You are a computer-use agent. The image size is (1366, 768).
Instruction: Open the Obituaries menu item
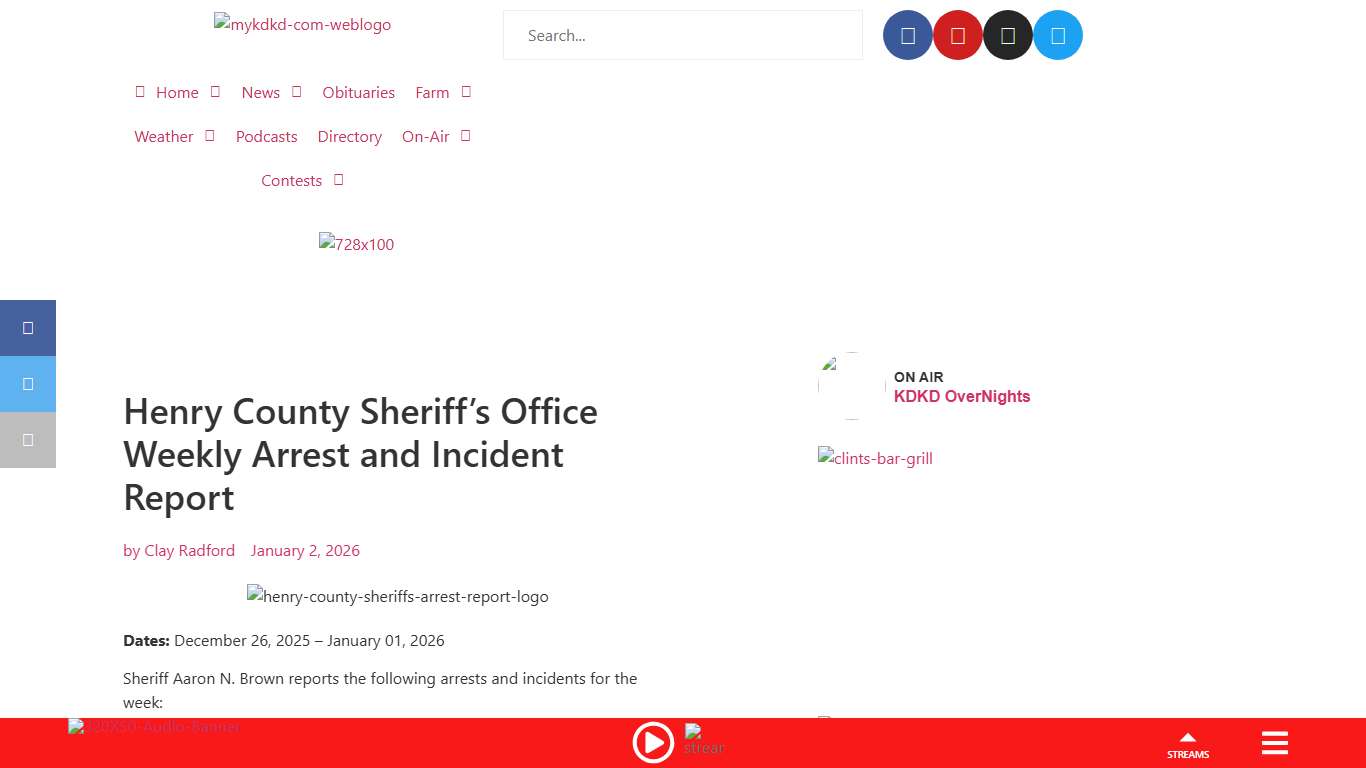(358, 92)
